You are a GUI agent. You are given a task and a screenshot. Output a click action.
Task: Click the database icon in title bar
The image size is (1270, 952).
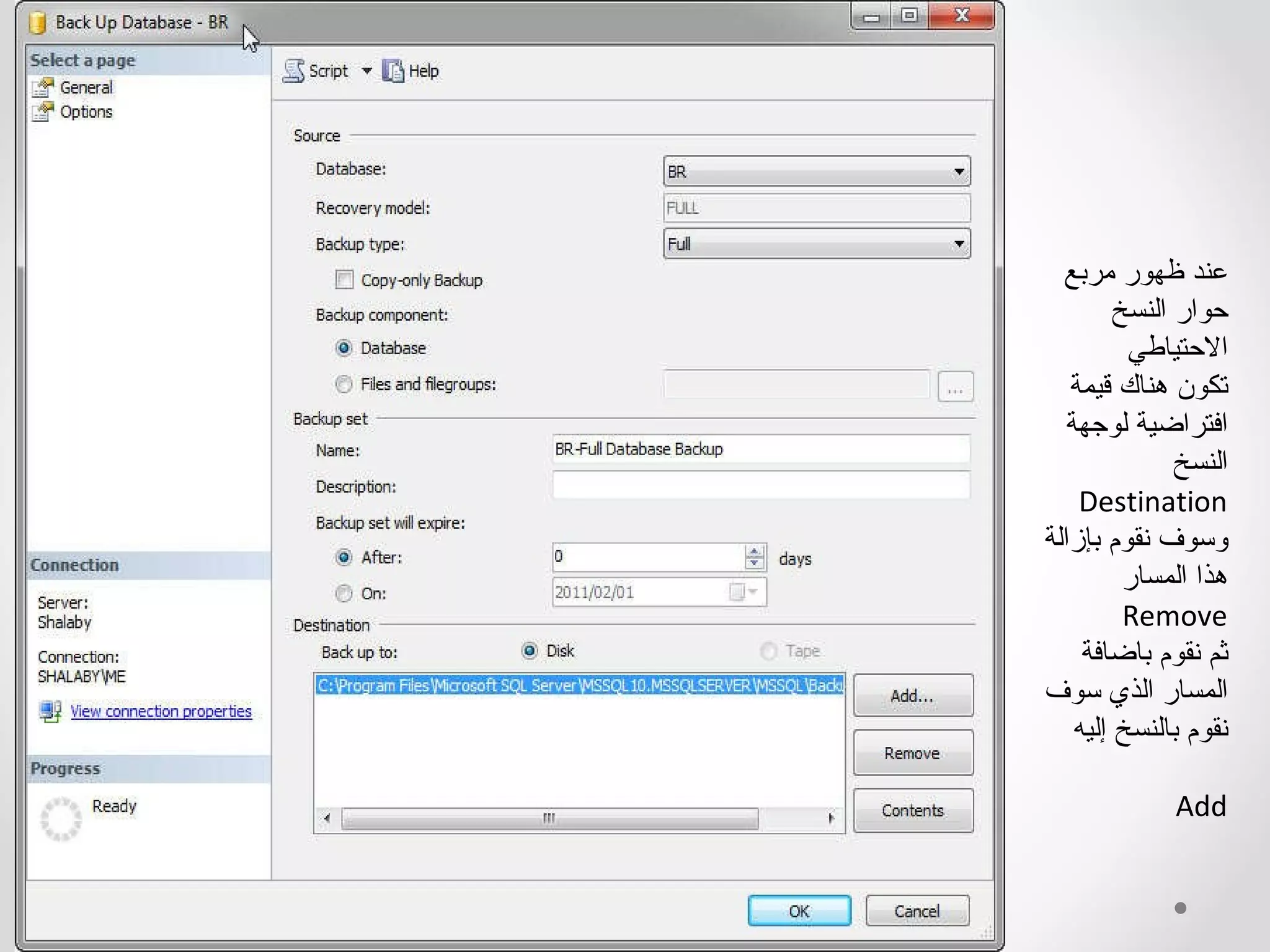[38, 23]
